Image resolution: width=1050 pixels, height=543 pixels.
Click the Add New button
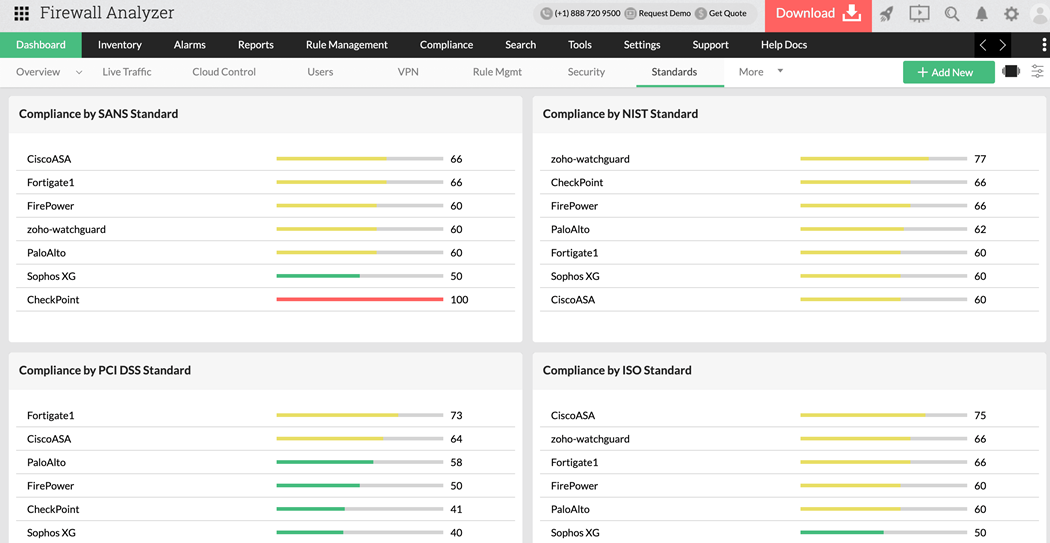[x=949, y=72]
